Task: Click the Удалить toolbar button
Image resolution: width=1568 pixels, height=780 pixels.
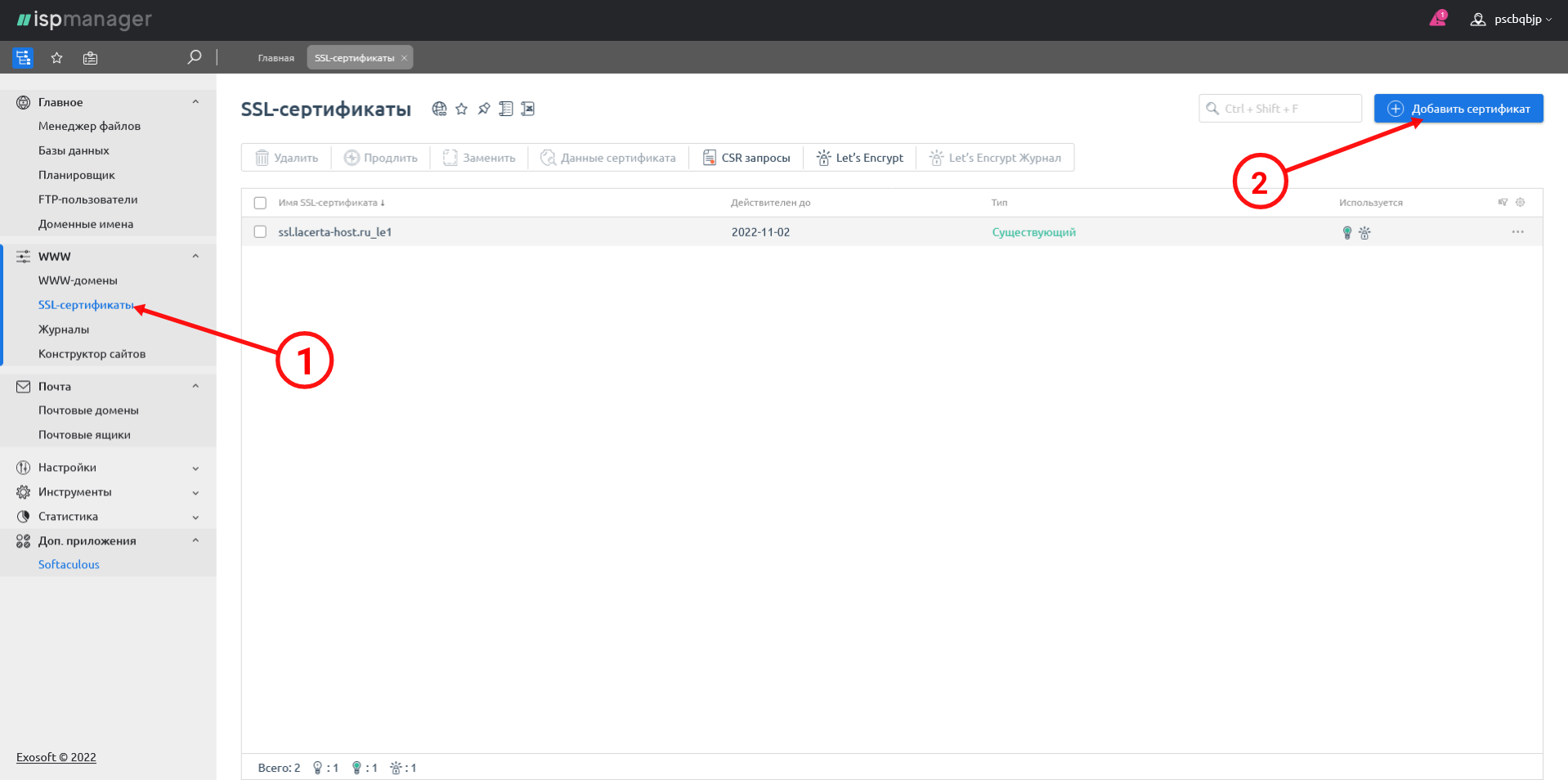Action: coord(287,158)
